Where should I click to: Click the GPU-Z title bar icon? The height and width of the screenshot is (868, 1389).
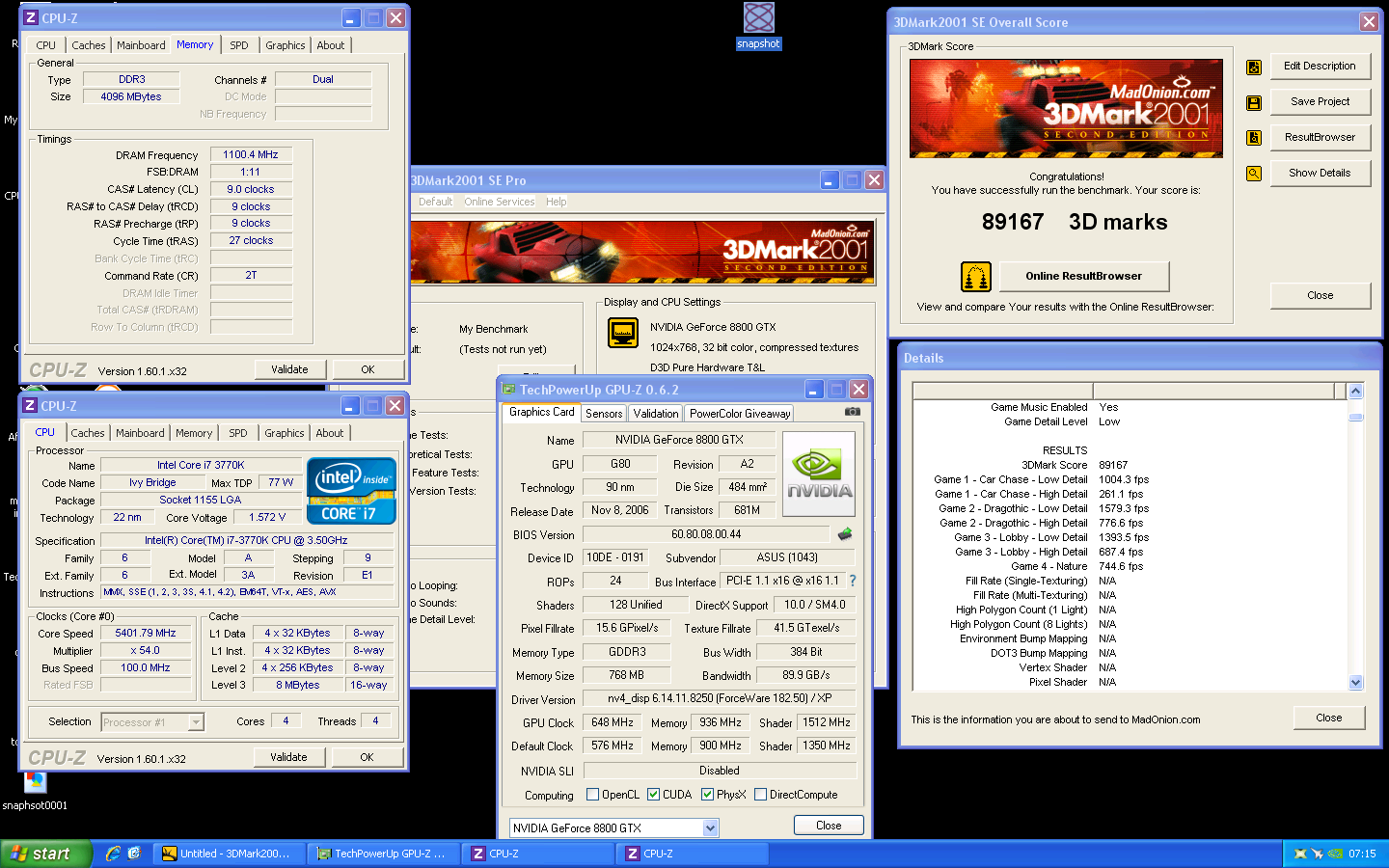[x=508, y=390]
